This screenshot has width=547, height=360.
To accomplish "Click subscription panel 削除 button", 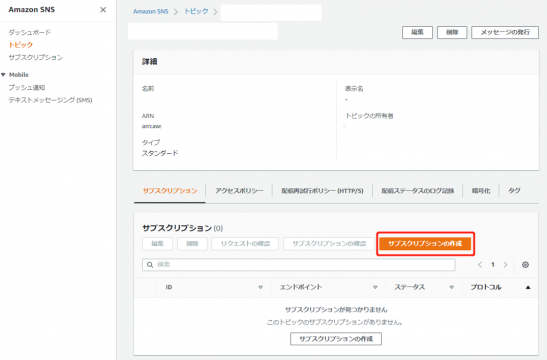I will click(x=192, y=243).
